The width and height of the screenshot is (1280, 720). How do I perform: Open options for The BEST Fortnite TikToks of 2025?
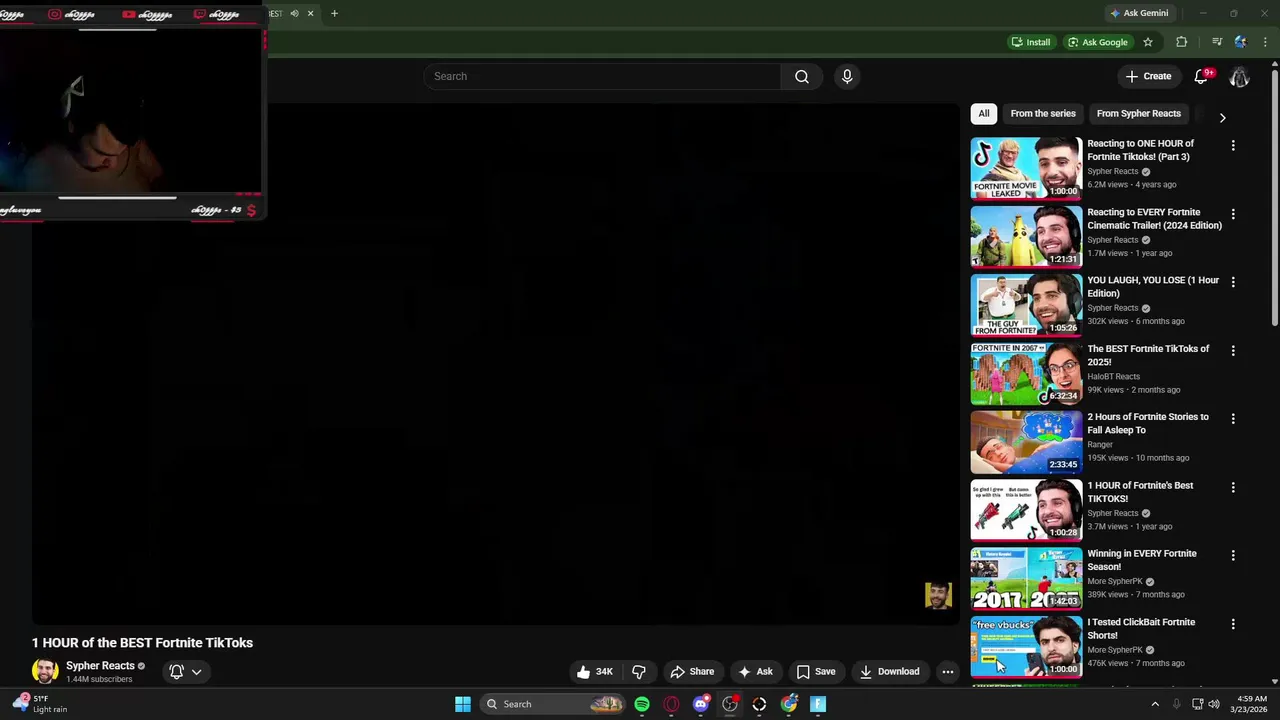1233,351
